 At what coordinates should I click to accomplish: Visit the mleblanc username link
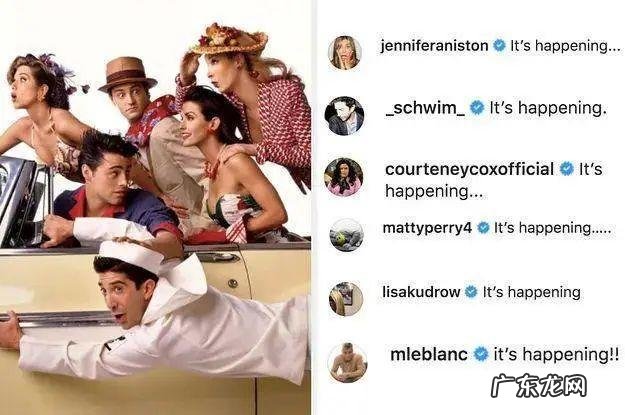coord(429,354)
